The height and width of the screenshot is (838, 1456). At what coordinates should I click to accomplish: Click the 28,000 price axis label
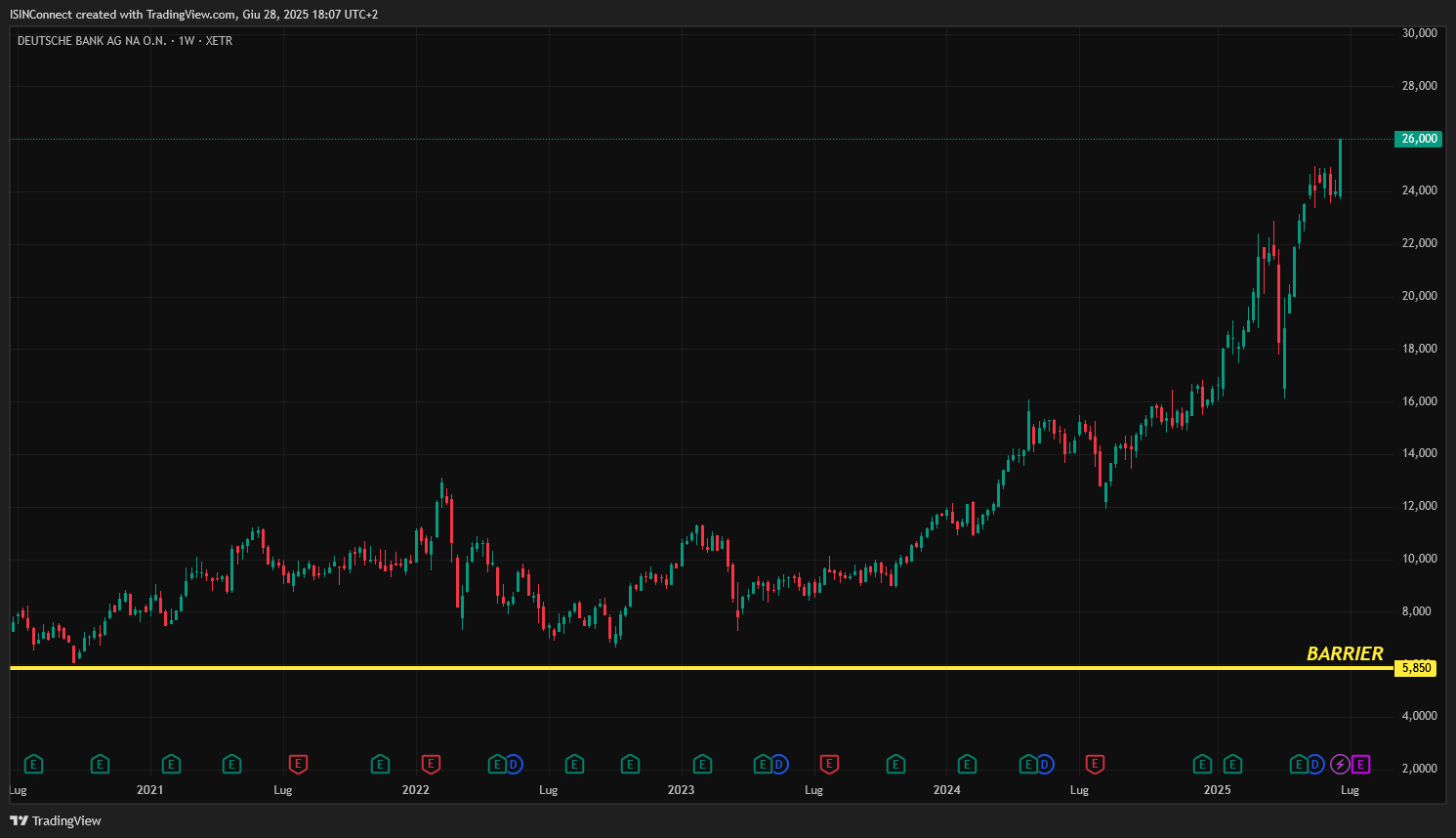pyautogui.click(x=1419, y=86)
